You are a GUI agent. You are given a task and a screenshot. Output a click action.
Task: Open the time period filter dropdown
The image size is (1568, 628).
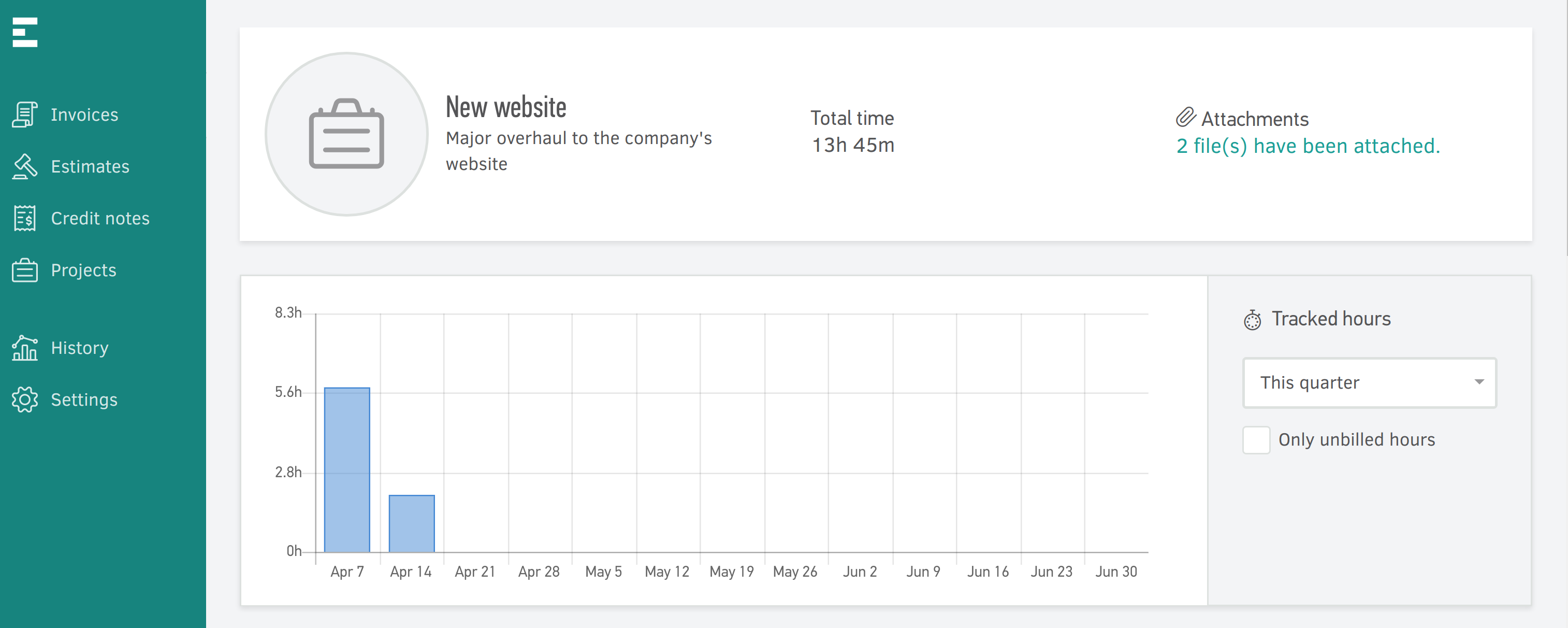coord(1370,382)
